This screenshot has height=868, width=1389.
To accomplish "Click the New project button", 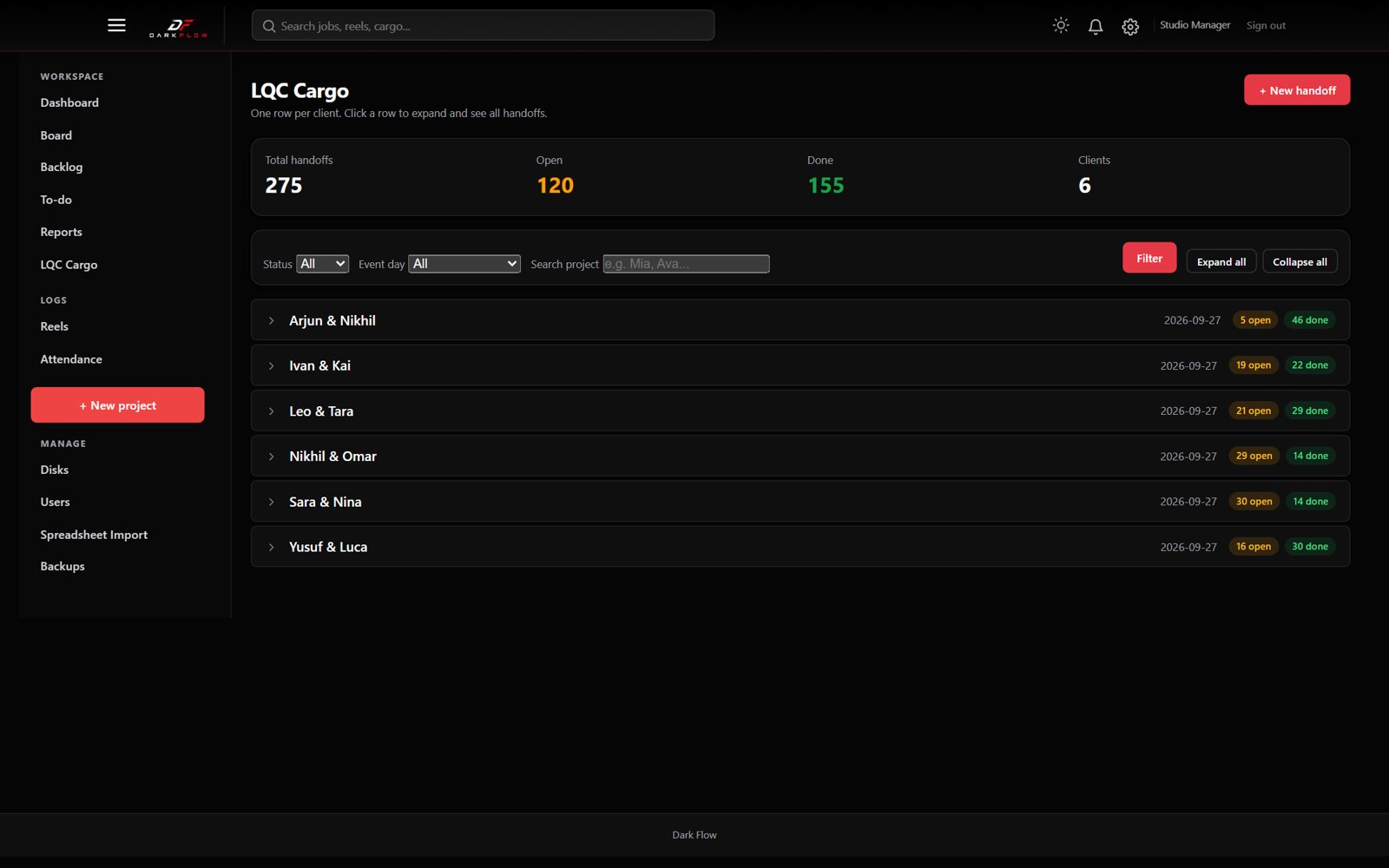I will tap(118, 405).
